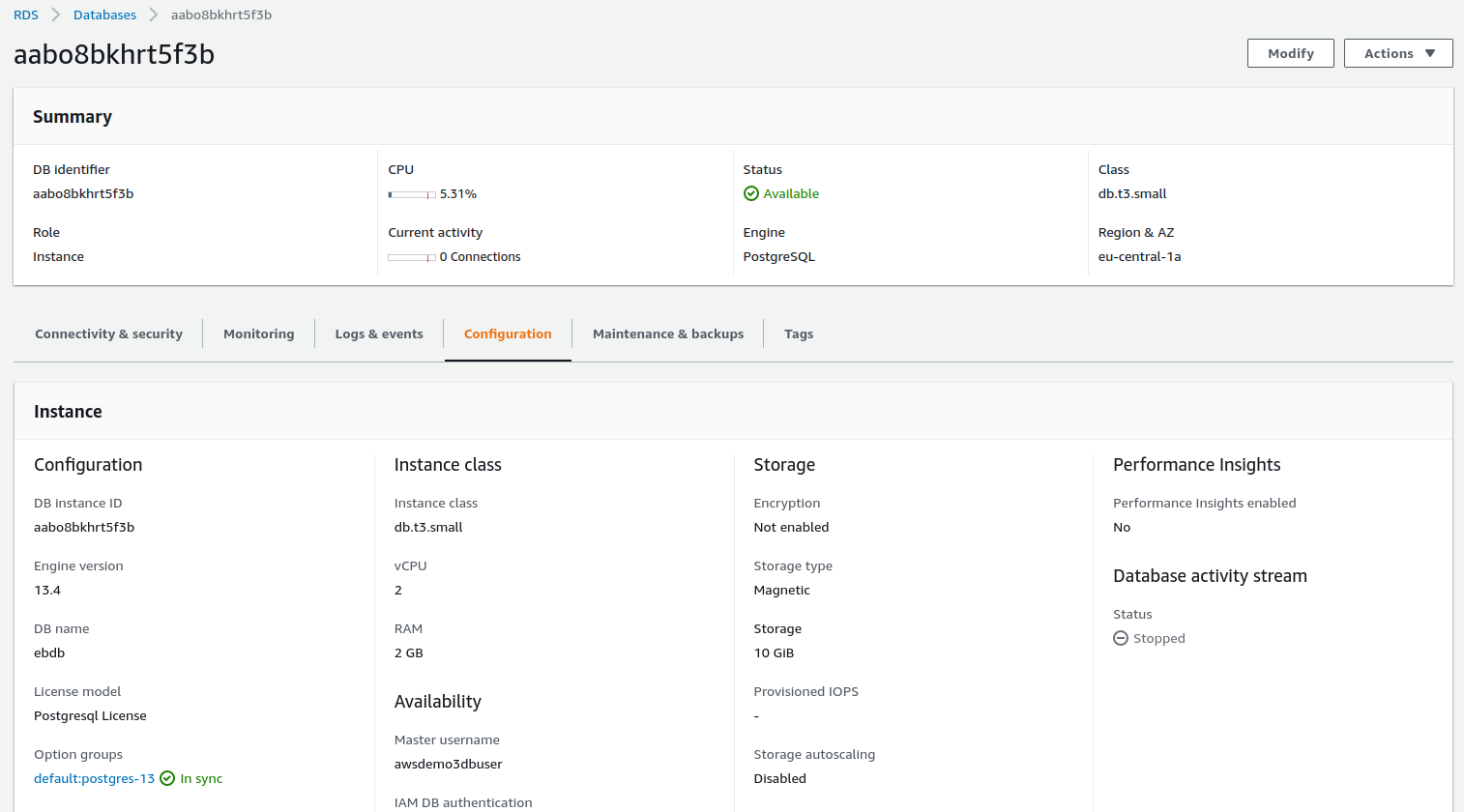Click the Availability heading
Image resolution: width=1464 pixels, height=812 pixels.
point(438,701)
